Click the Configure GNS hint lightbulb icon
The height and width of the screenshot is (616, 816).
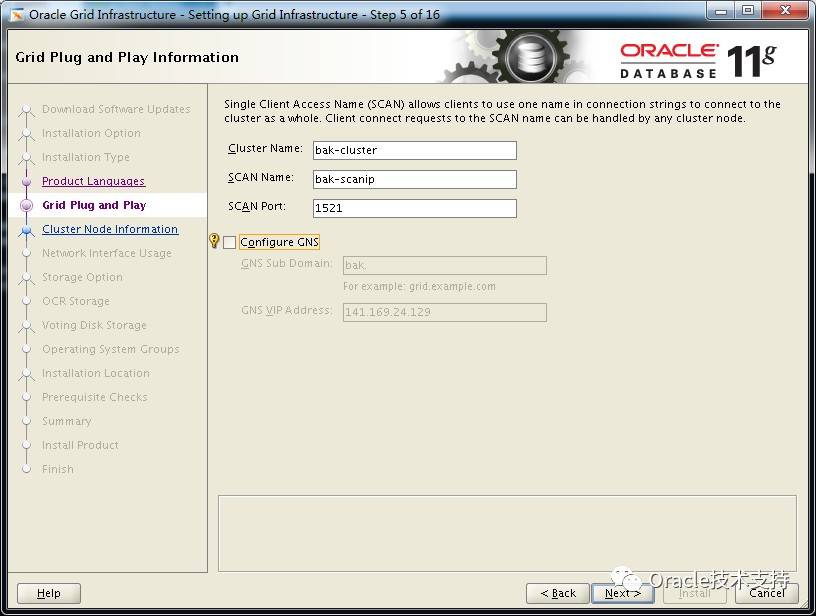click(214, 240)
